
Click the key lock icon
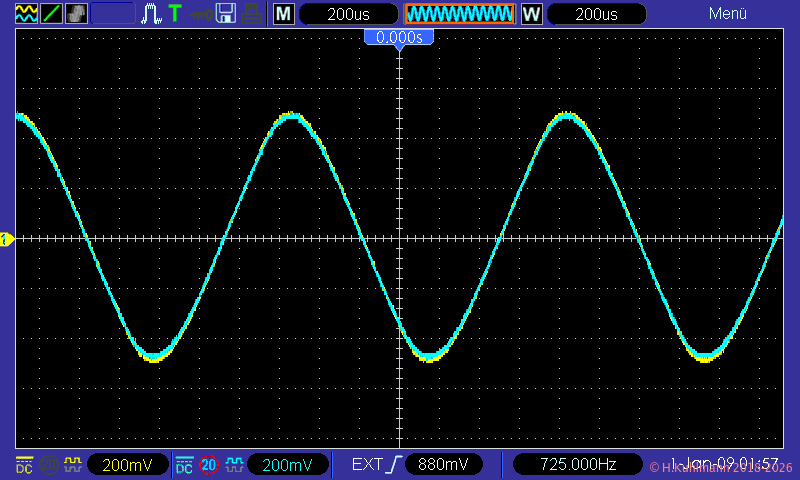201,14
